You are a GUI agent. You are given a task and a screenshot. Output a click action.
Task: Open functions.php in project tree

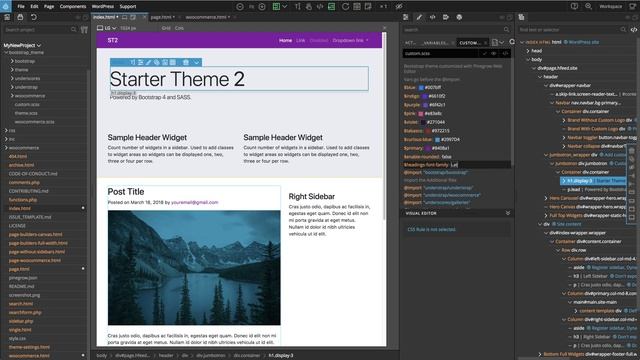point(23,200)
